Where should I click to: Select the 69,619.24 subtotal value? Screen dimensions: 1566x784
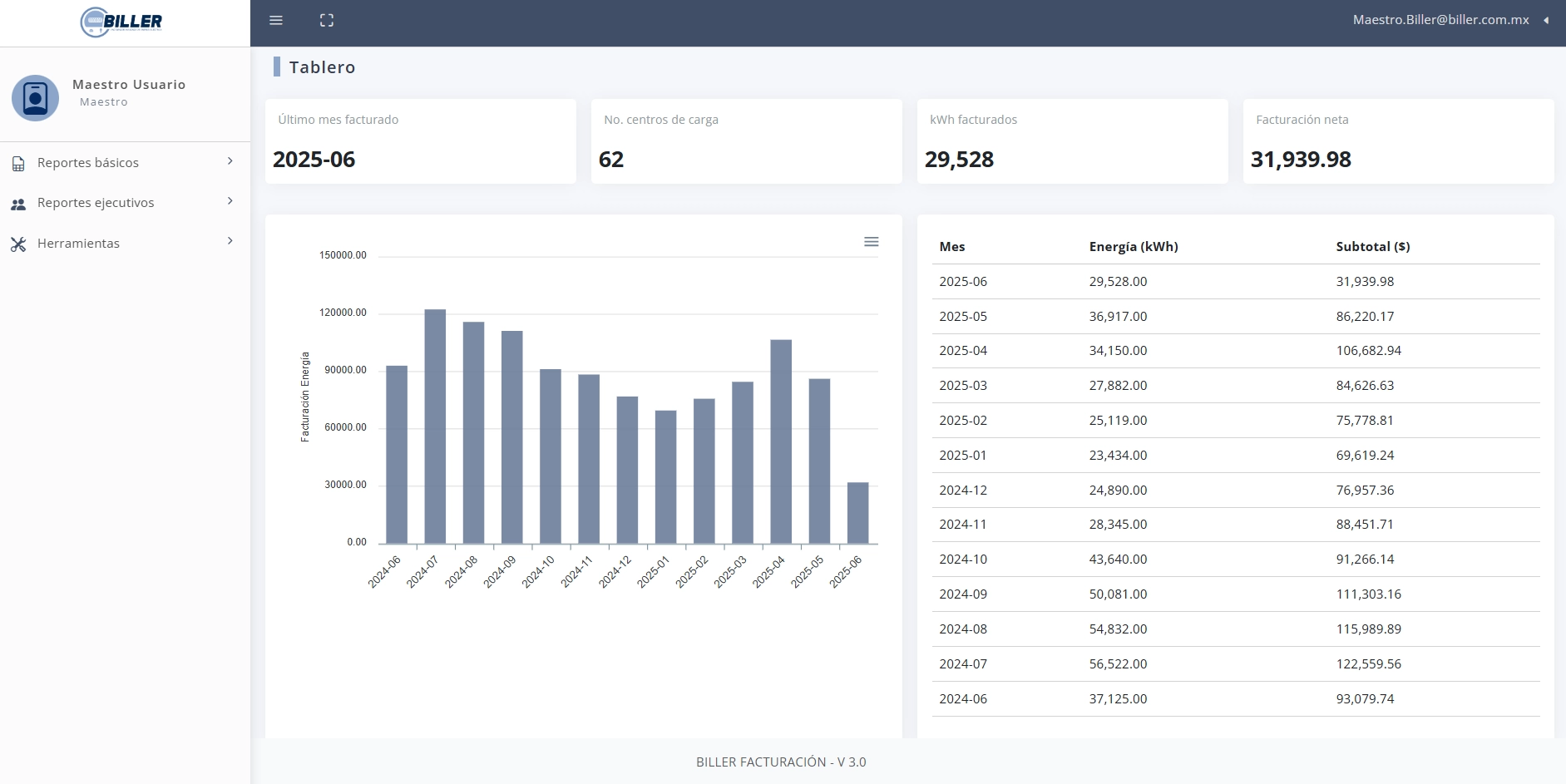tap(1365, 456)
